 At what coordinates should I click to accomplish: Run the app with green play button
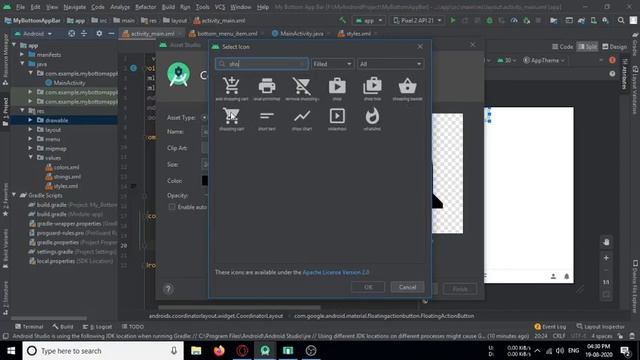(x=453, y=20)
